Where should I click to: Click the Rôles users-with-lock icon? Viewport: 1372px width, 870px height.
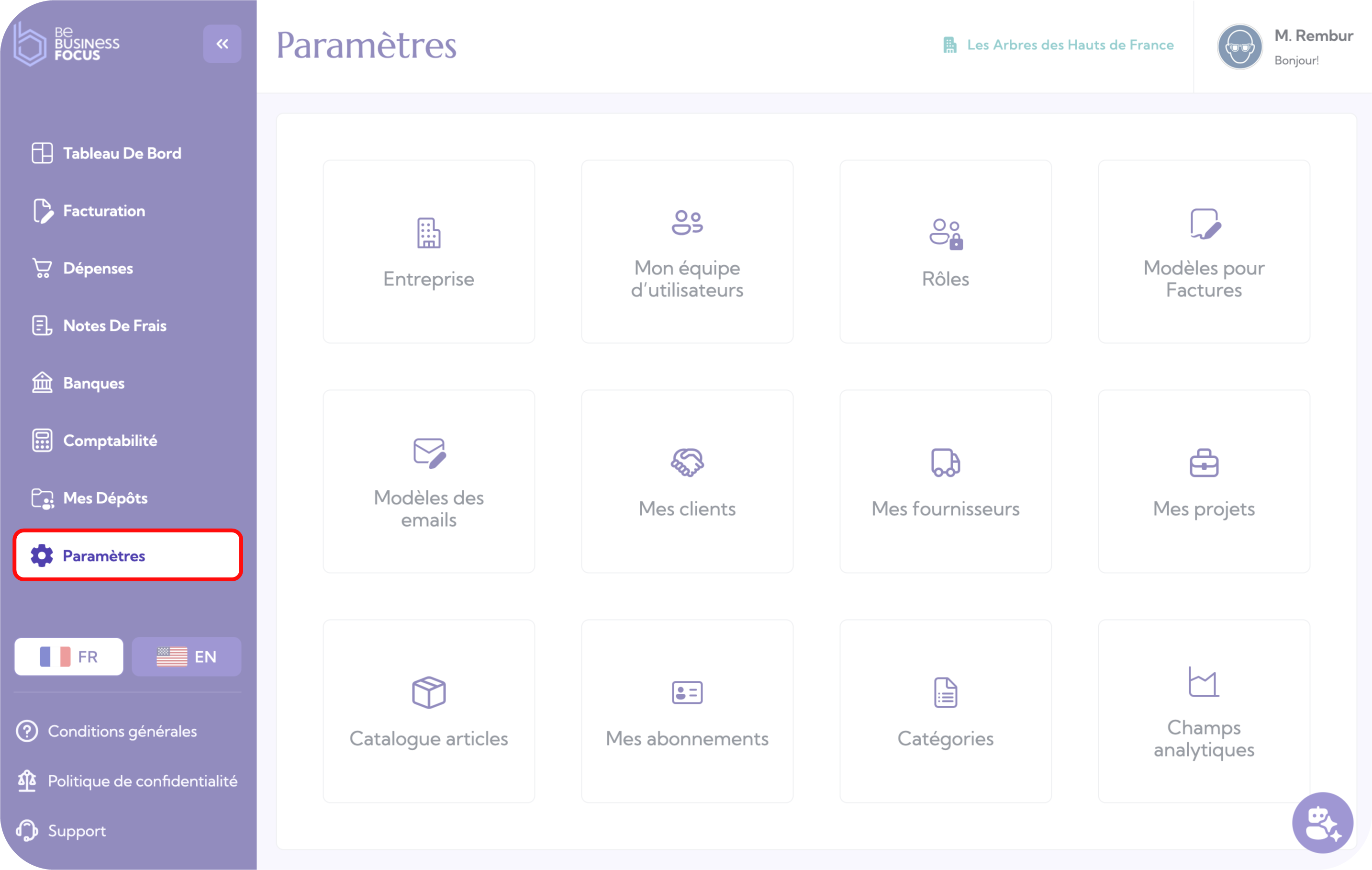pos(946,234)
